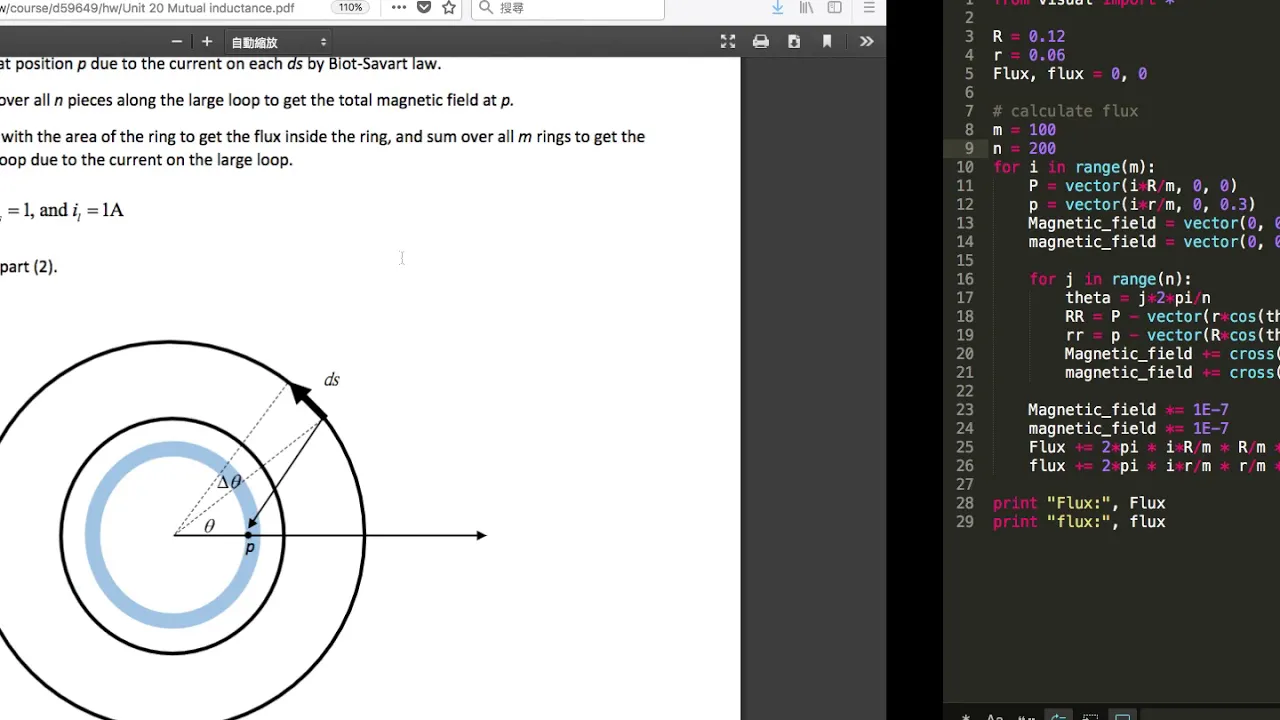Screen dimensions: 1280x720
Task: Click the 'Δθ' label in the diagram
Action: click(x=230, y=482)
